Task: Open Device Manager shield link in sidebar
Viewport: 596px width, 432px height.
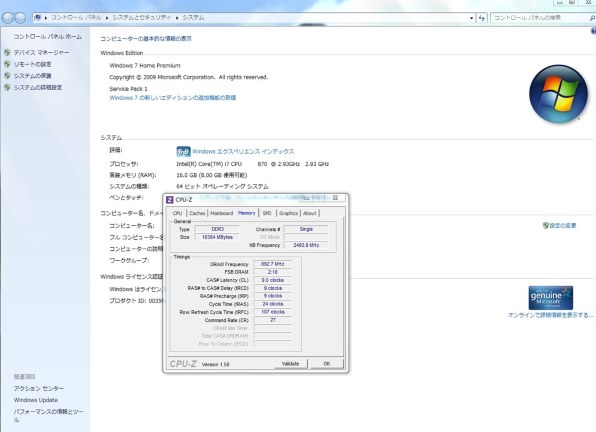Action: [x=41, y=52]
